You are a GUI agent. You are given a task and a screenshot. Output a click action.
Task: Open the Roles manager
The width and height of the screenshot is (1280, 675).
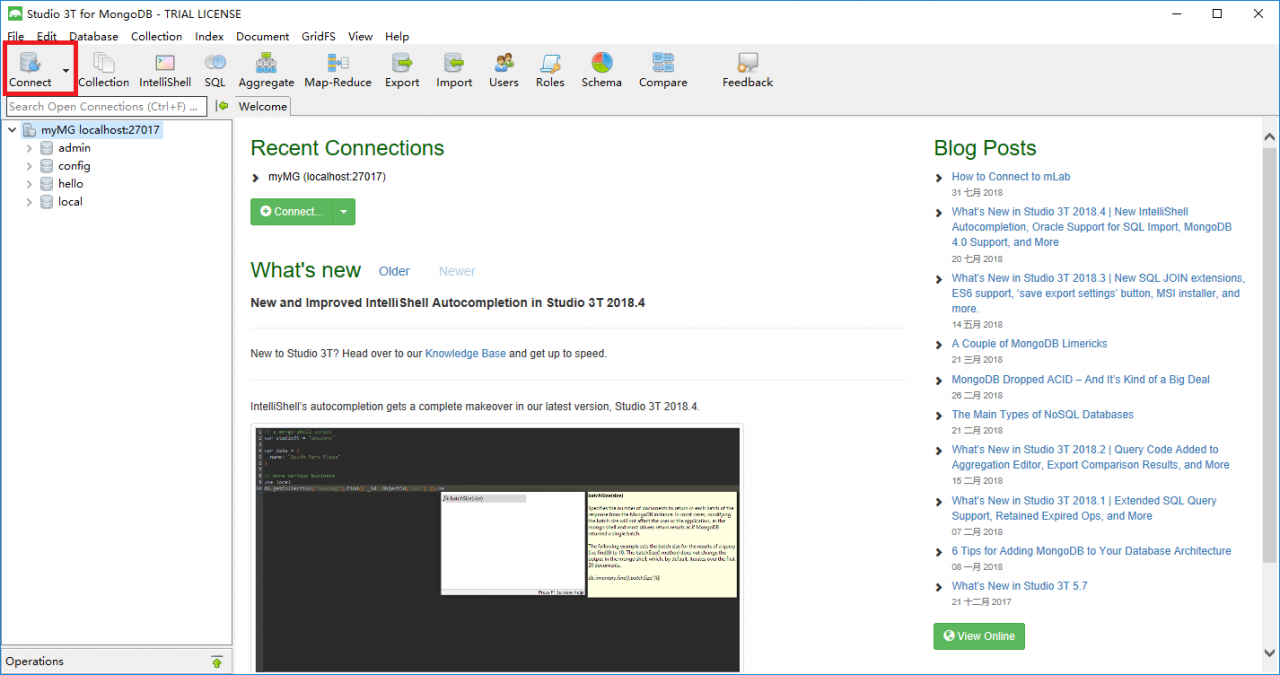point(549,68)
